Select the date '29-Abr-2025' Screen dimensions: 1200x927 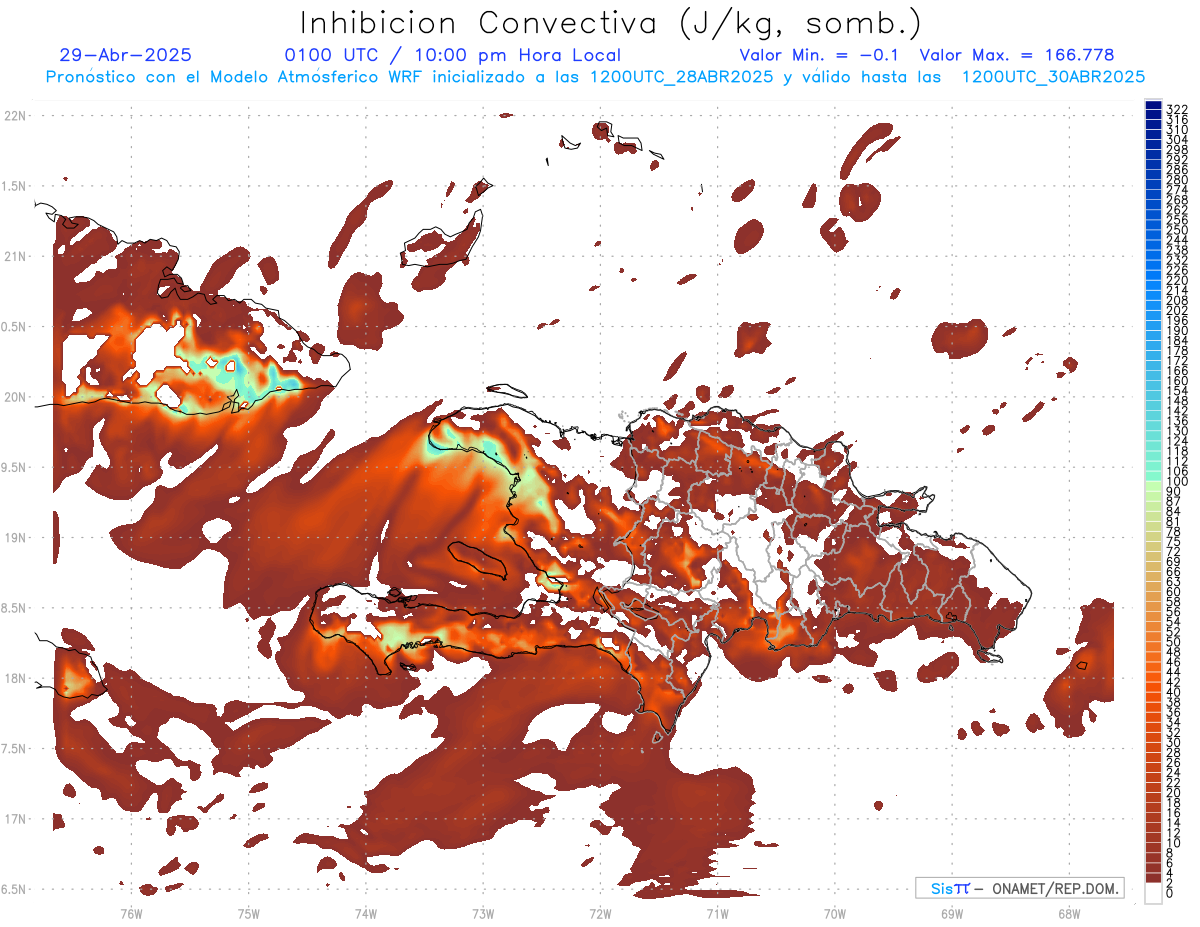pos(126,56)
